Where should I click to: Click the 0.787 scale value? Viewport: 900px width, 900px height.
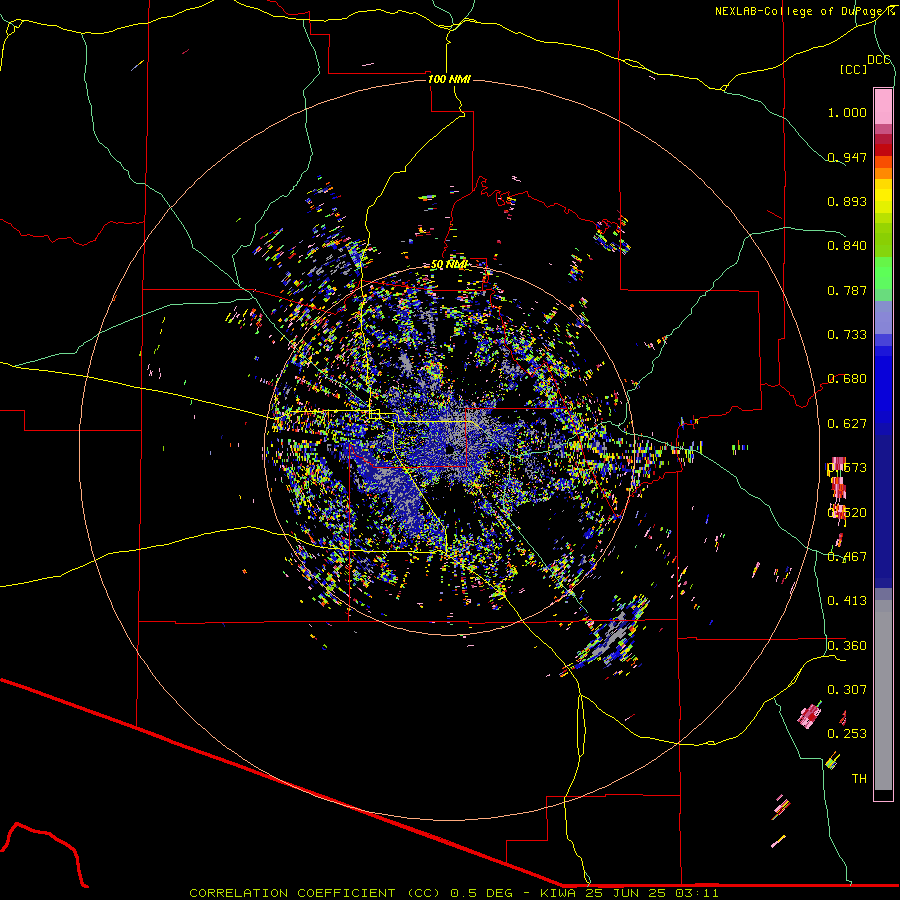(847, 290)
